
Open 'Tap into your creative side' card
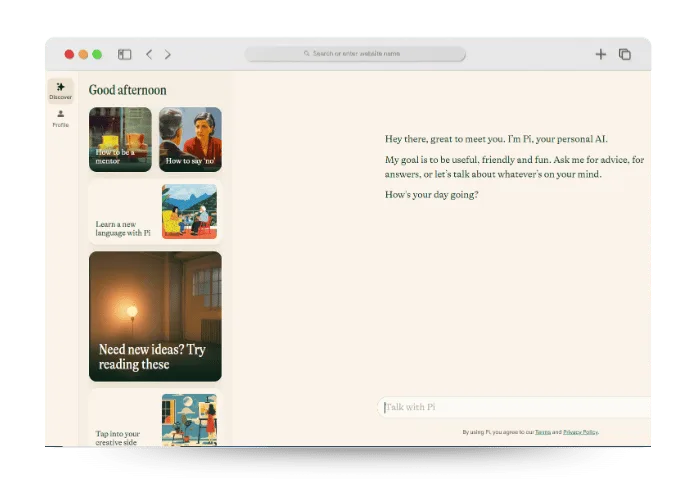coord(155,418)
